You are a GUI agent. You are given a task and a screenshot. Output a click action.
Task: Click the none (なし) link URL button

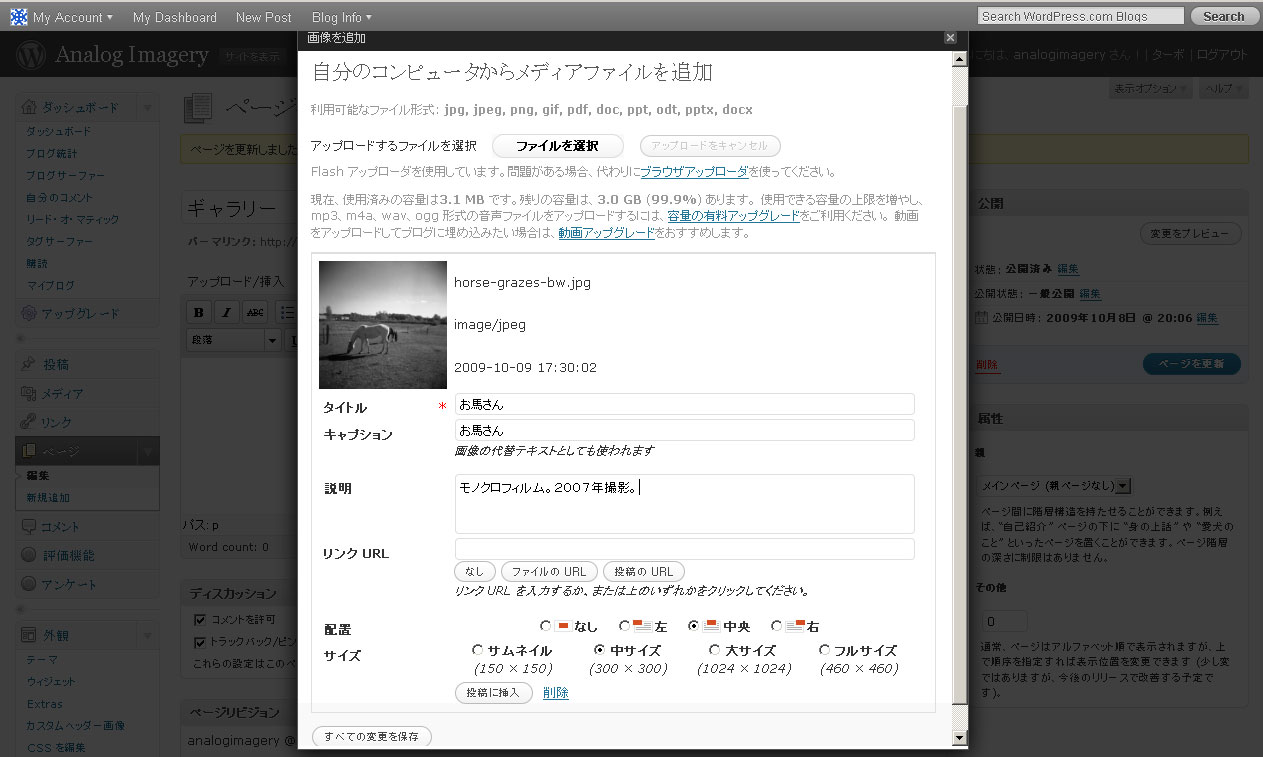click(x=475, y=571)
